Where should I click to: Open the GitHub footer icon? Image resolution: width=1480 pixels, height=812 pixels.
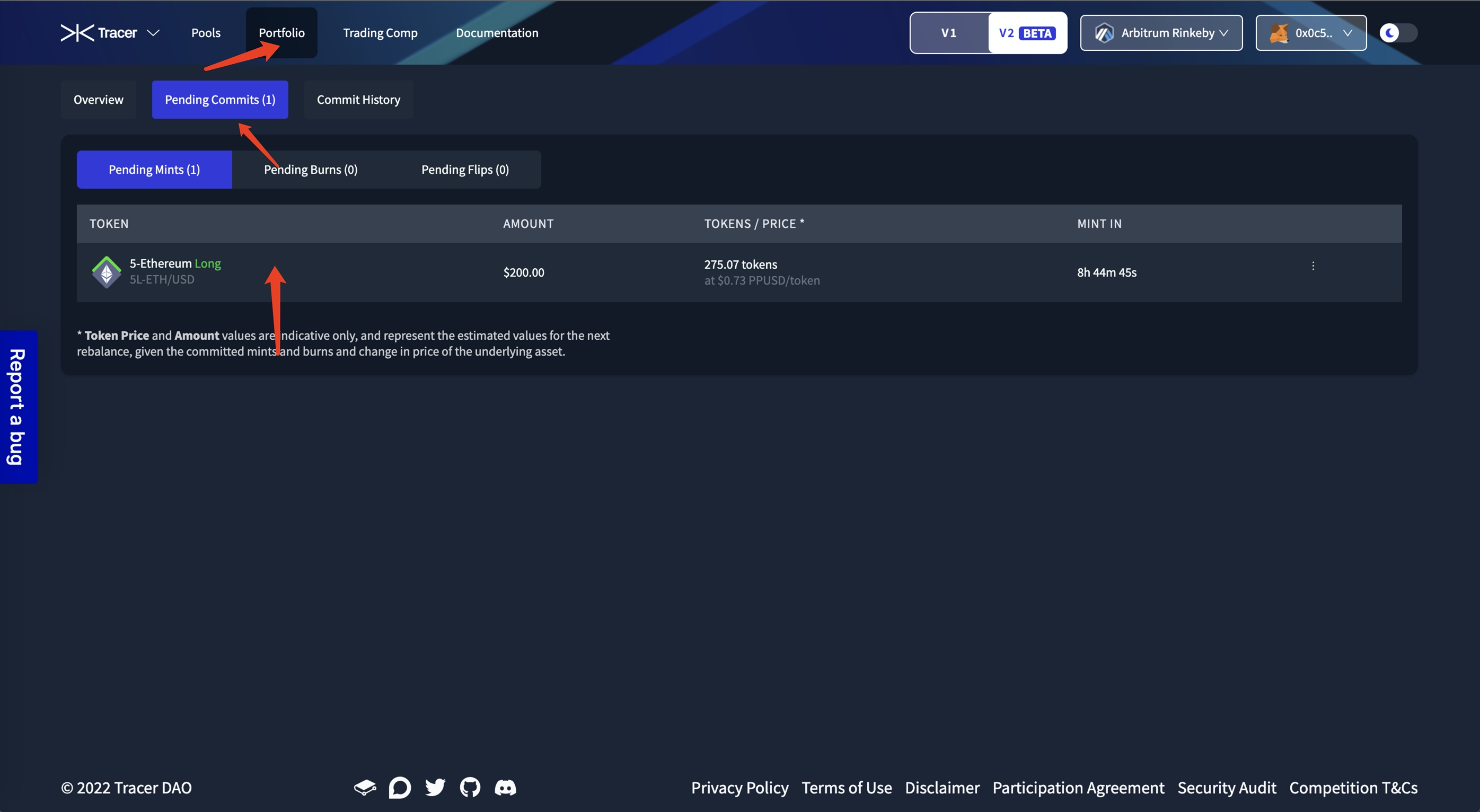coord(470,787)
